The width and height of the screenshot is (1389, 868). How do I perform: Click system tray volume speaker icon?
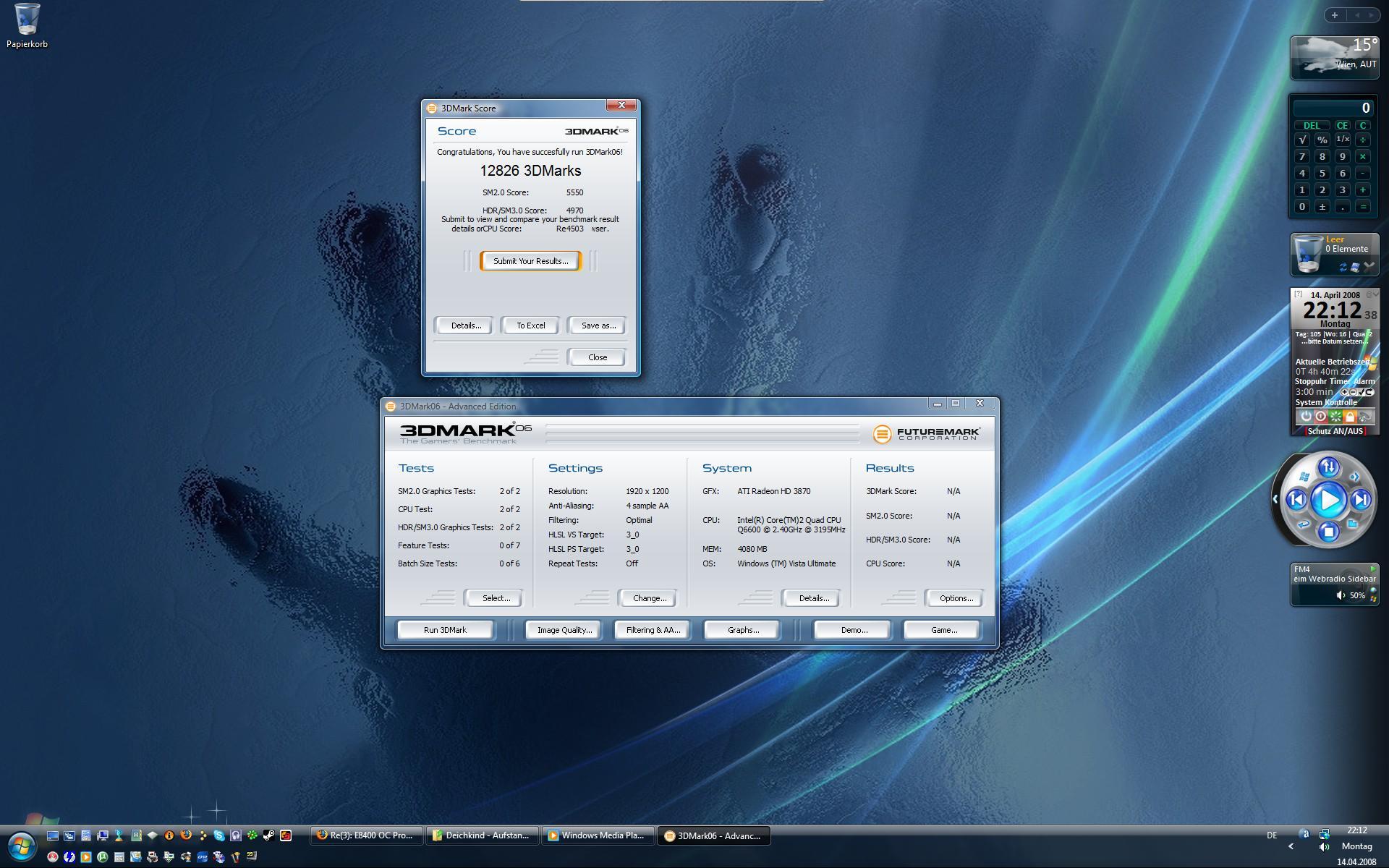pyautogui.click(x=1324, y=847)
